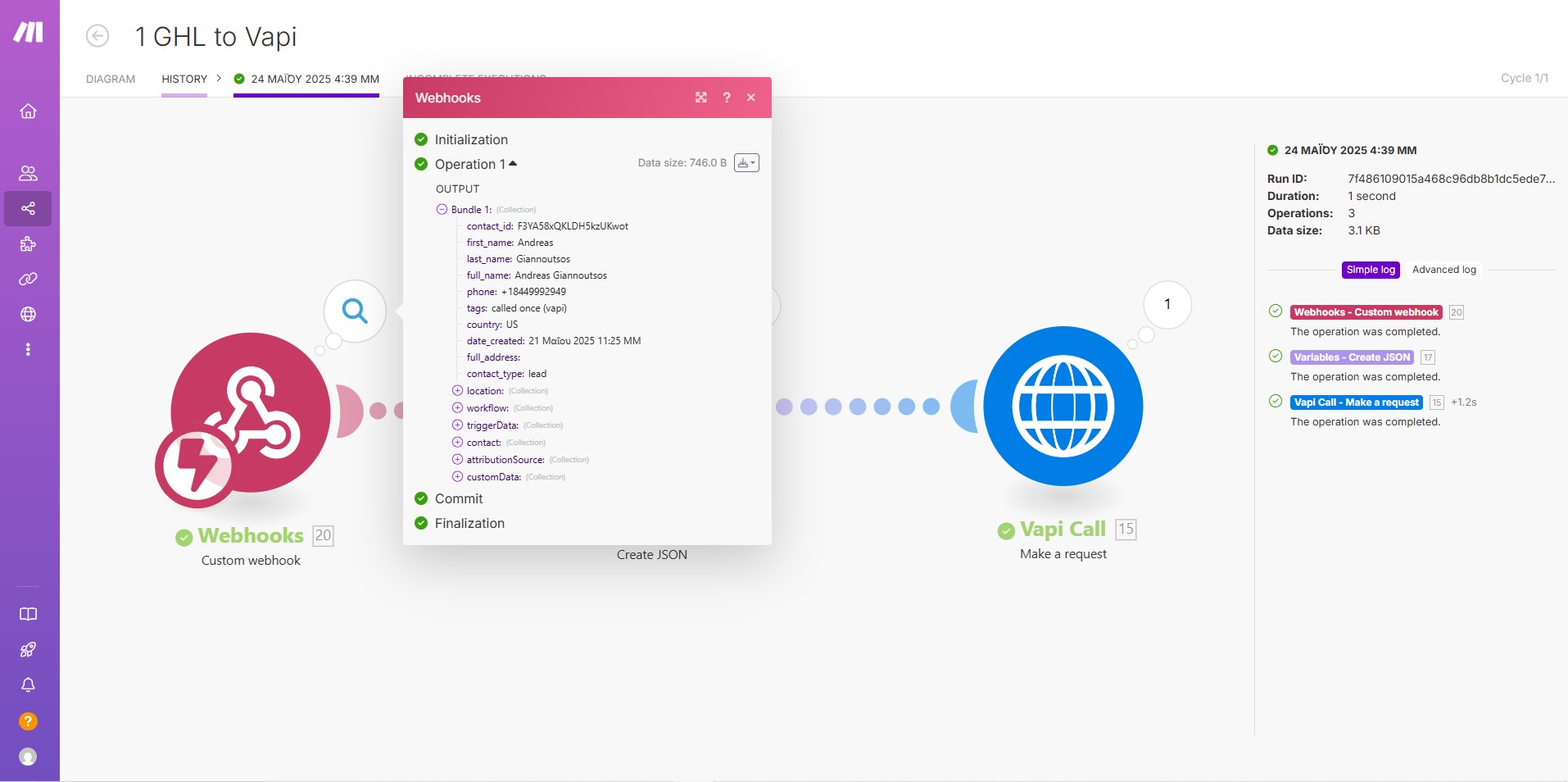Click the full_name value Andreas Giannoutsos

pyautogui.click(x=560, y=275)
